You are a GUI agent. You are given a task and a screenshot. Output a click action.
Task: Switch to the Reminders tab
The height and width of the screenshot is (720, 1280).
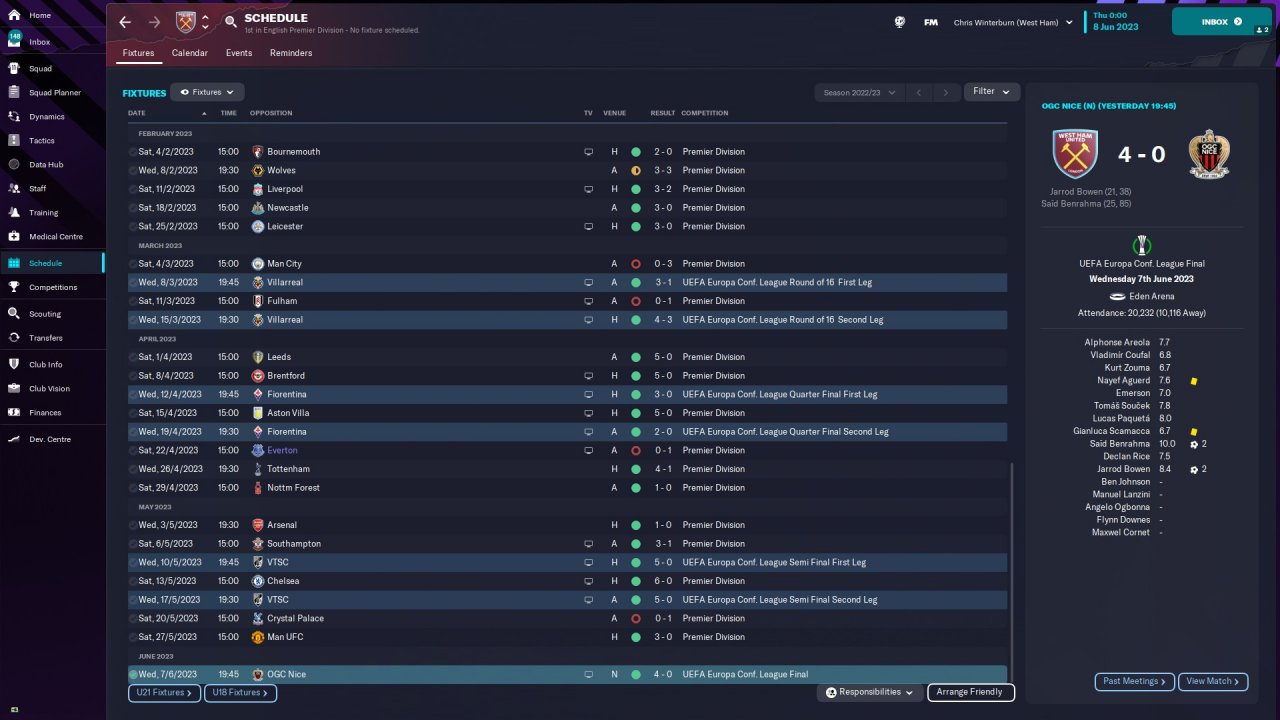click(x=291, y=53)
